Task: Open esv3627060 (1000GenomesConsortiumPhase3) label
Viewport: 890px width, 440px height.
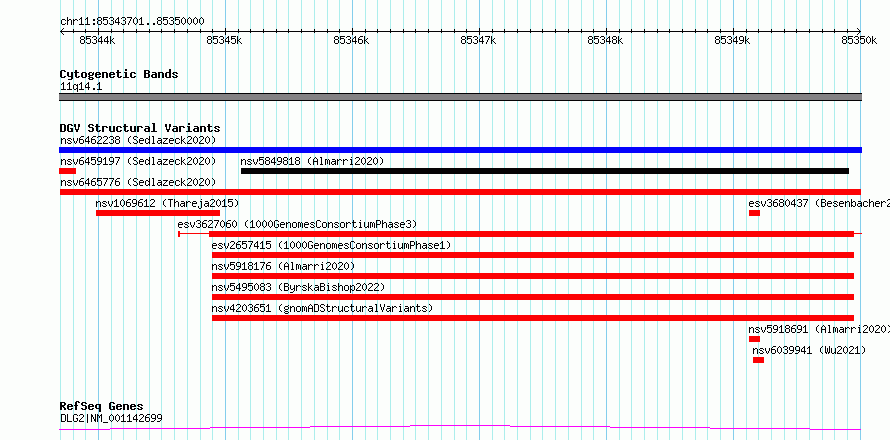Action: tap(297, 224)
